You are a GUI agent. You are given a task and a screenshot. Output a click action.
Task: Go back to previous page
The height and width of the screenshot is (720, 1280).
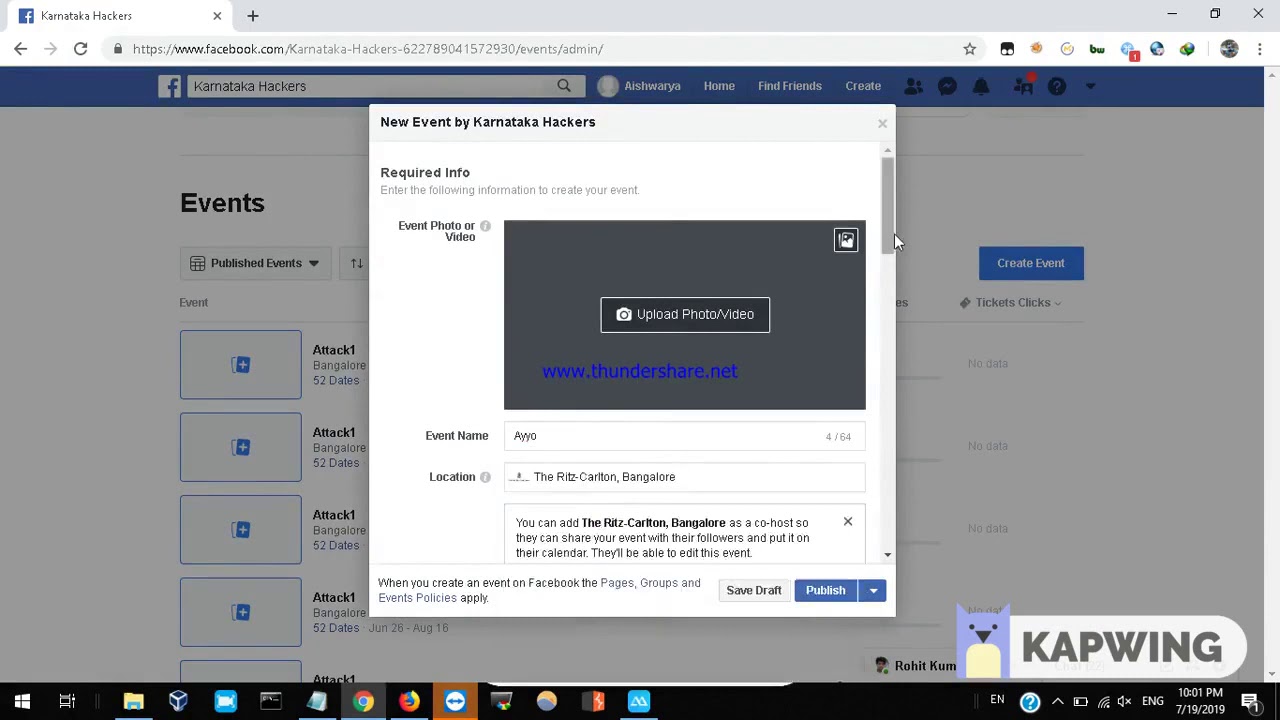coord(21,49)
